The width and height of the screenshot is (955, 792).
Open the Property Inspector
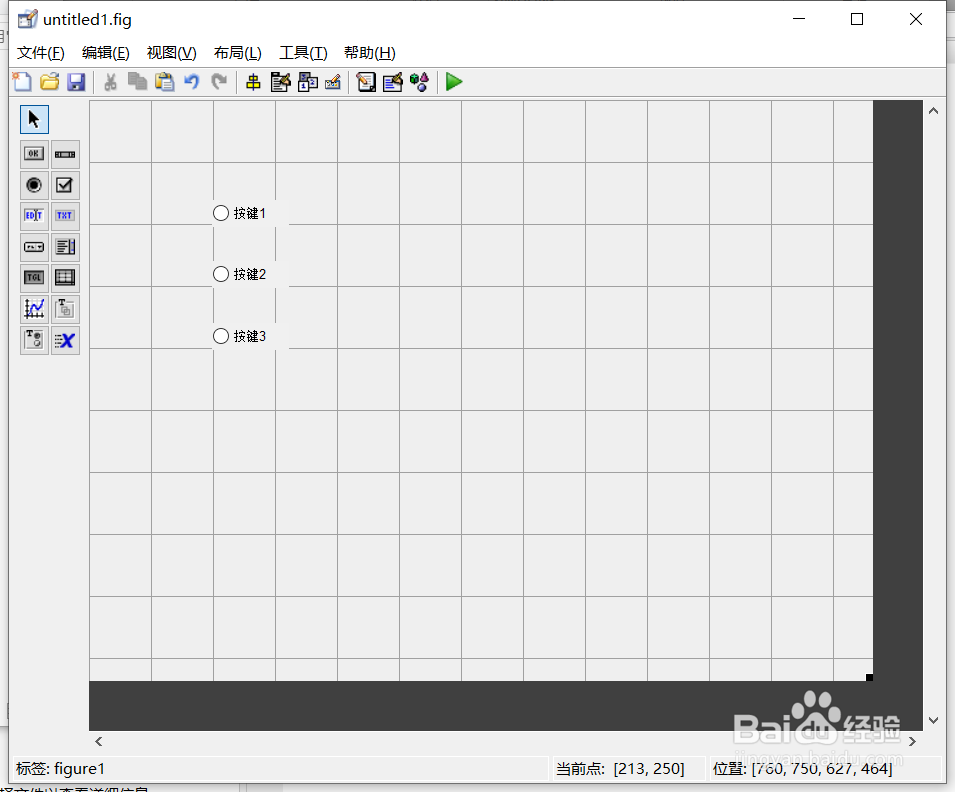393,82
